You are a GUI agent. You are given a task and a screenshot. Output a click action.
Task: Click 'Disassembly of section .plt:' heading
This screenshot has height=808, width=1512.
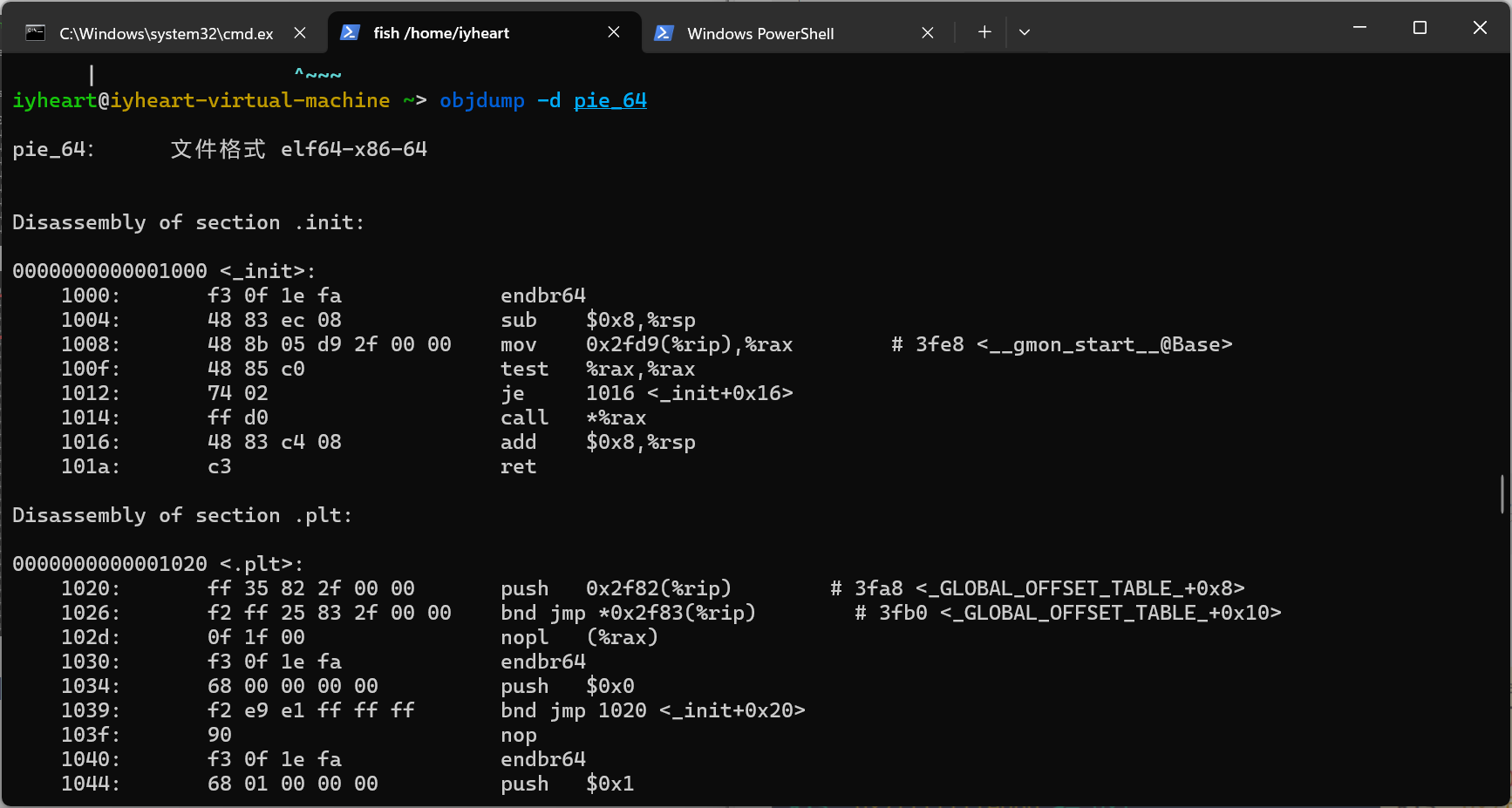click(182, 515)
